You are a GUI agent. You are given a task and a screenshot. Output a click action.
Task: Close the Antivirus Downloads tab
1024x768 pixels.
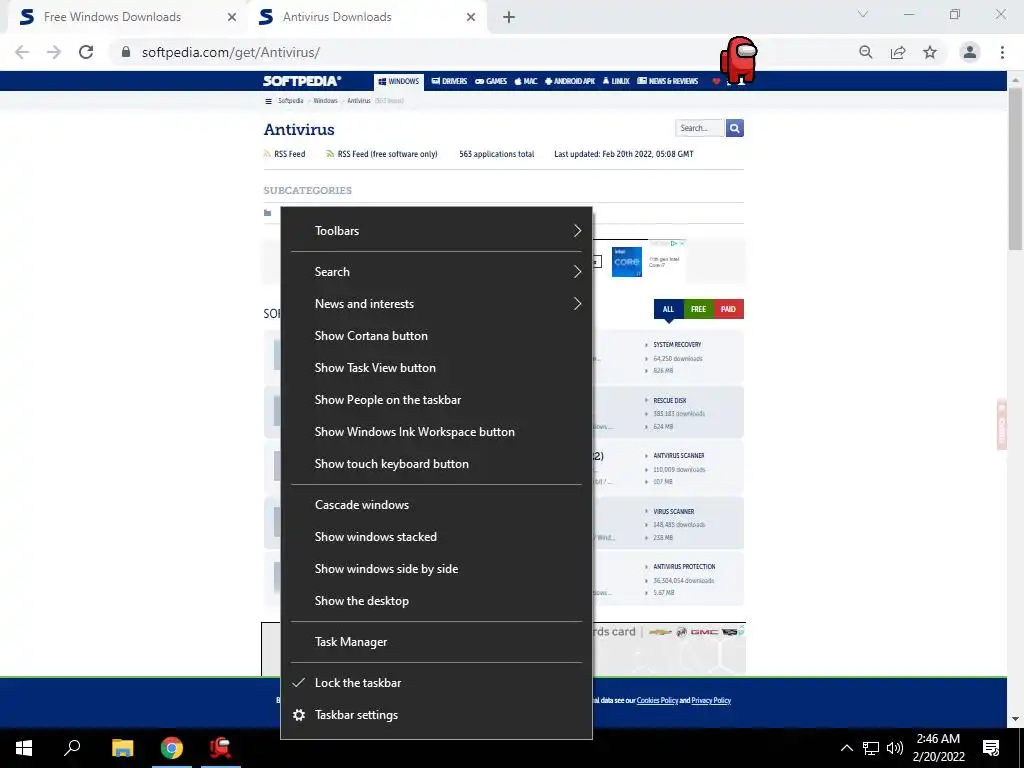471,17
